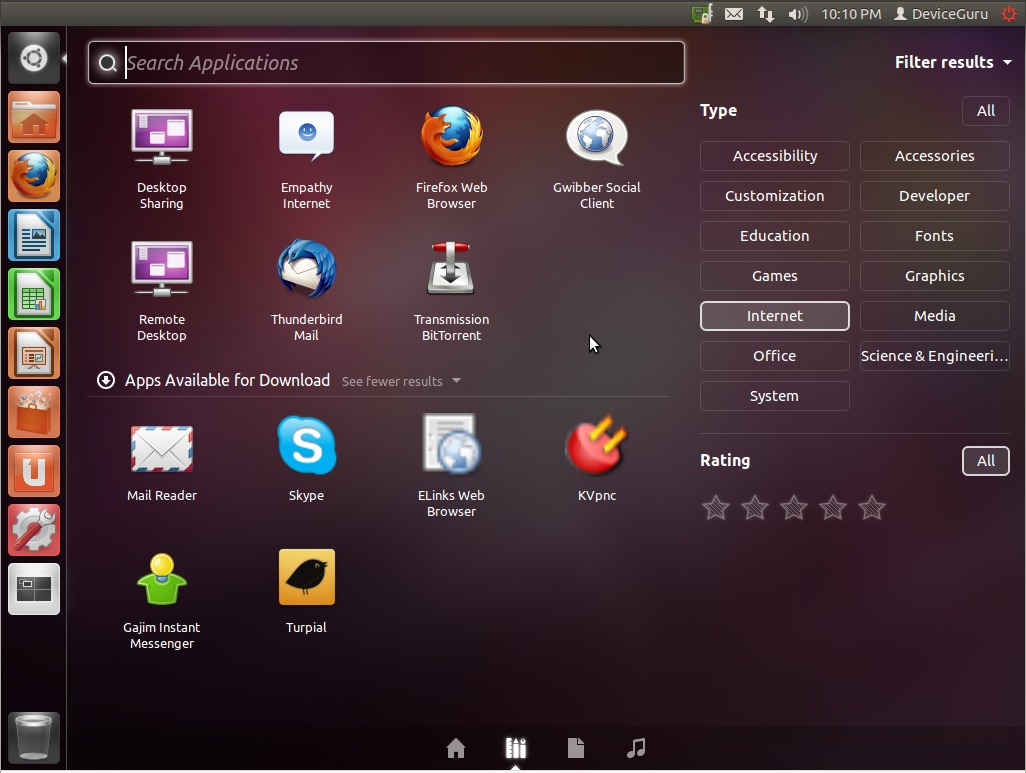The width and height of the screenshot is (1026, 773).
Task: Open Ubuntu One from the launcher
Action: click(x=34, y=471)
